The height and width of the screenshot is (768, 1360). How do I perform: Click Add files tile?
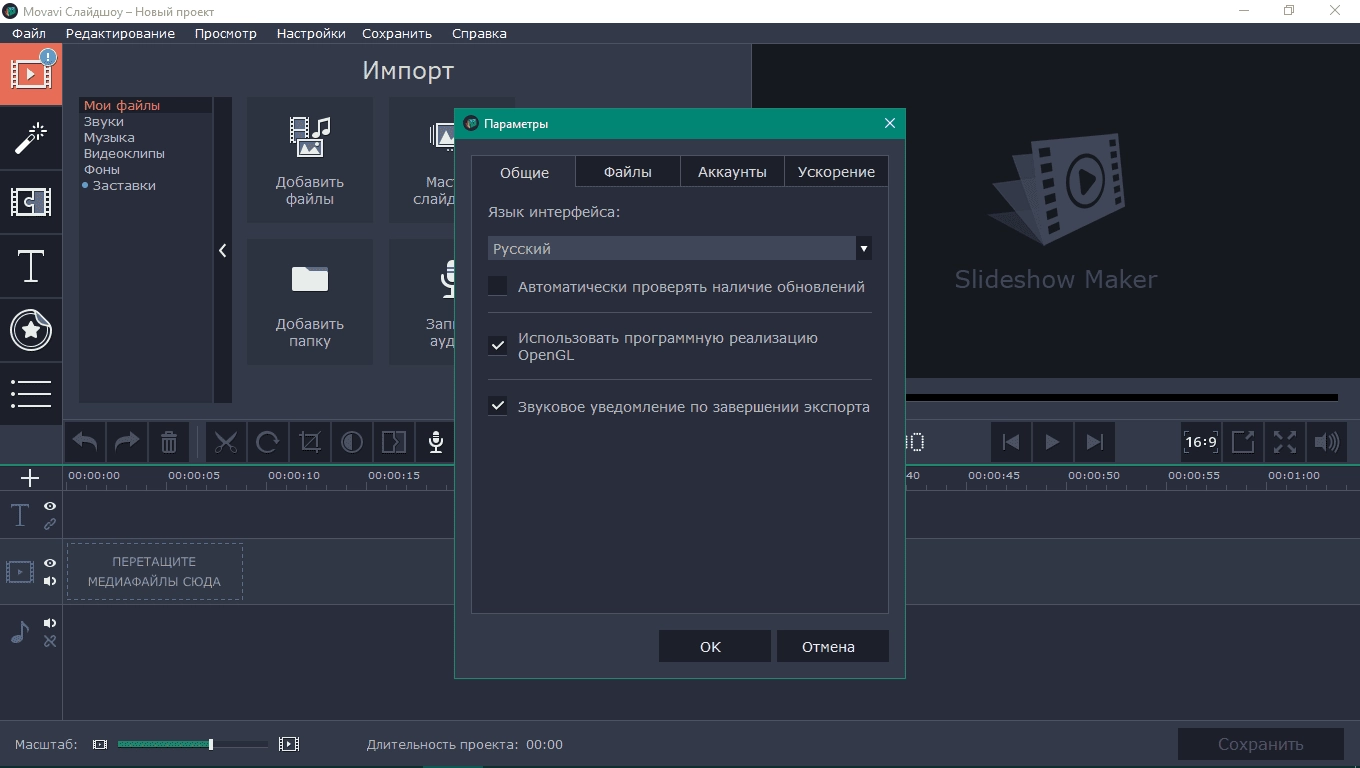pyautogui.click(x=310, y=160)
